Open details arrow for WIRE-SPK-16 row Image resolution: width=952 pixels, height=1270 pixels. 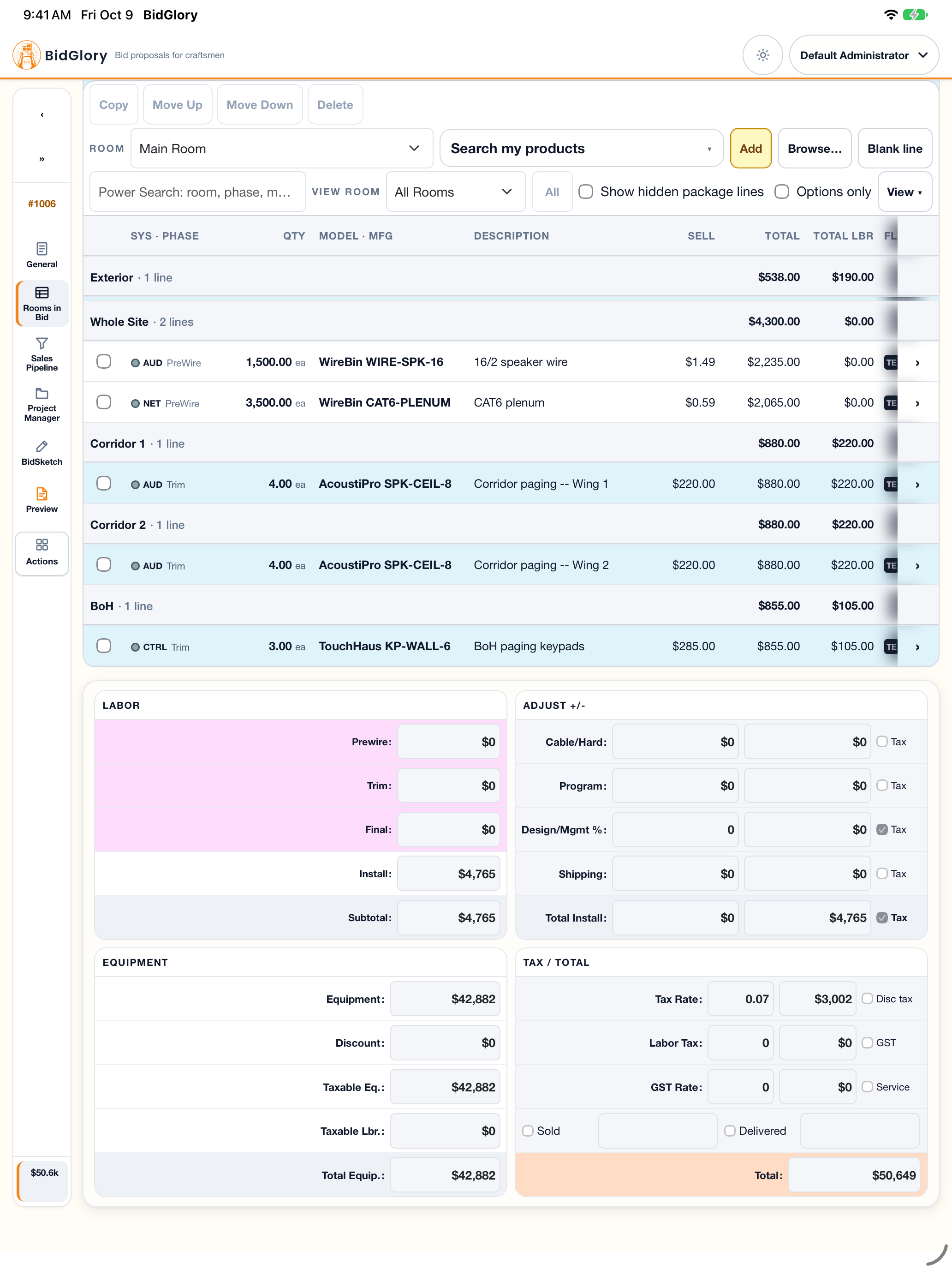click(x=917, y=363)
